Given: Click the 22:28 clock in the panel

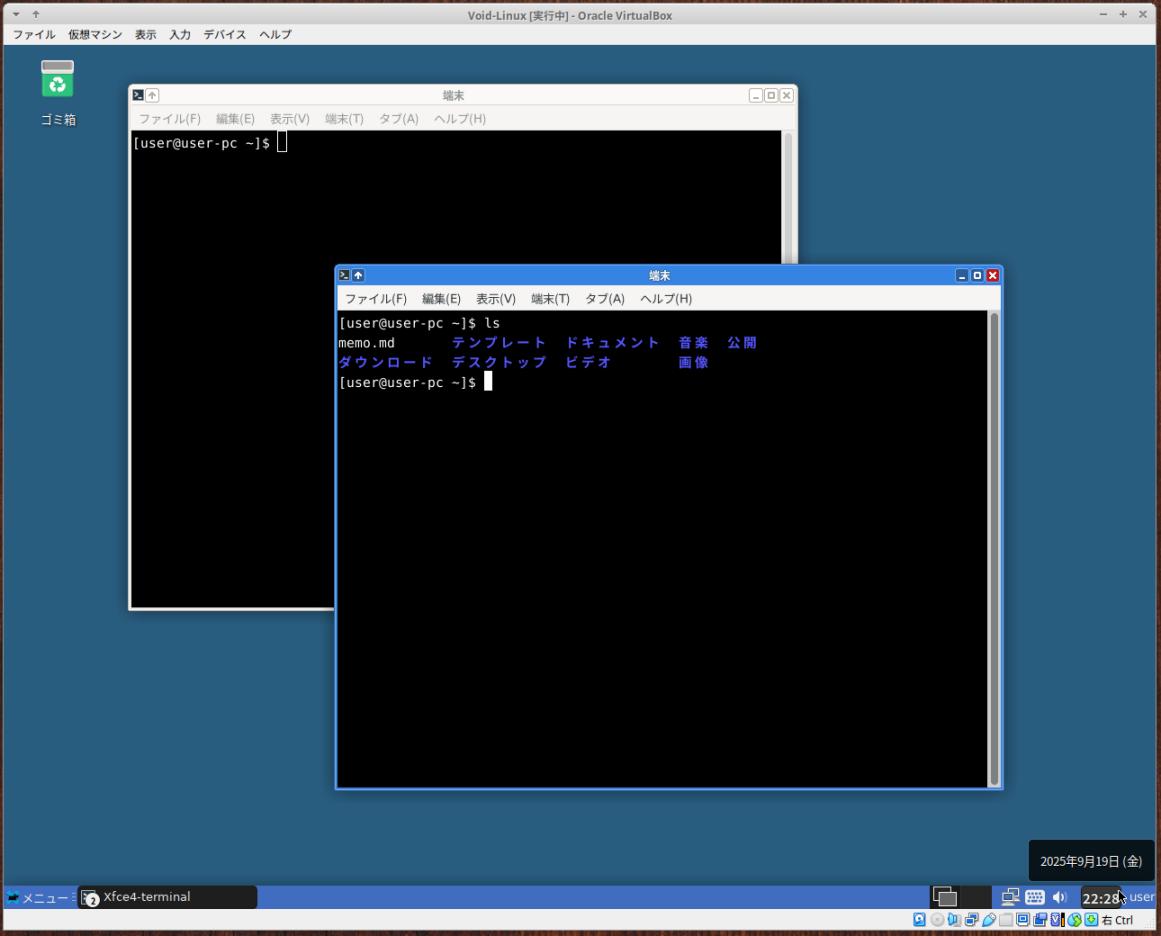Looking at the screenshot, I should pyautogui.click(x=1100, y=898).
